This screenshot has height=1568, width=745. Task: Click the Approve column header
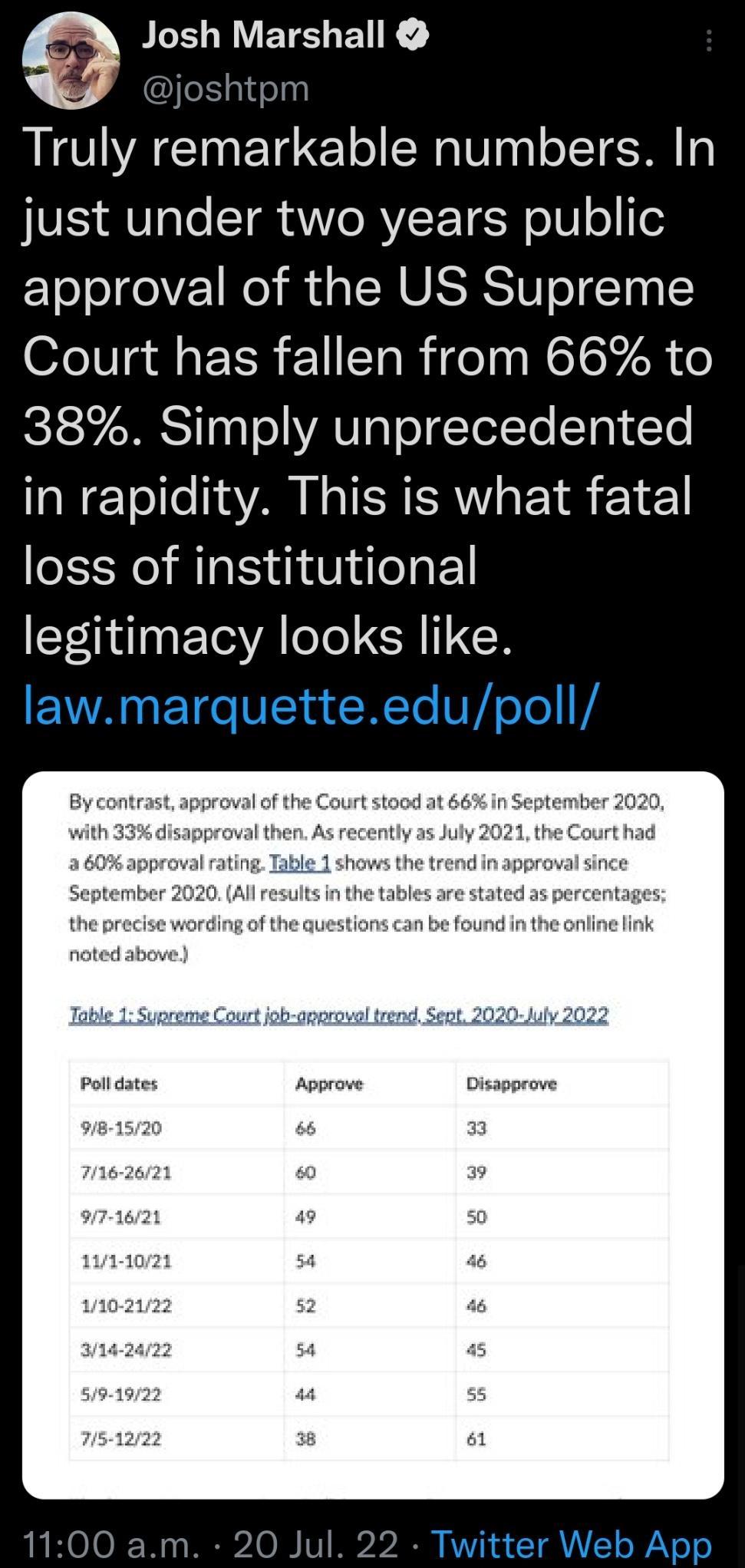pos(328,1084)
